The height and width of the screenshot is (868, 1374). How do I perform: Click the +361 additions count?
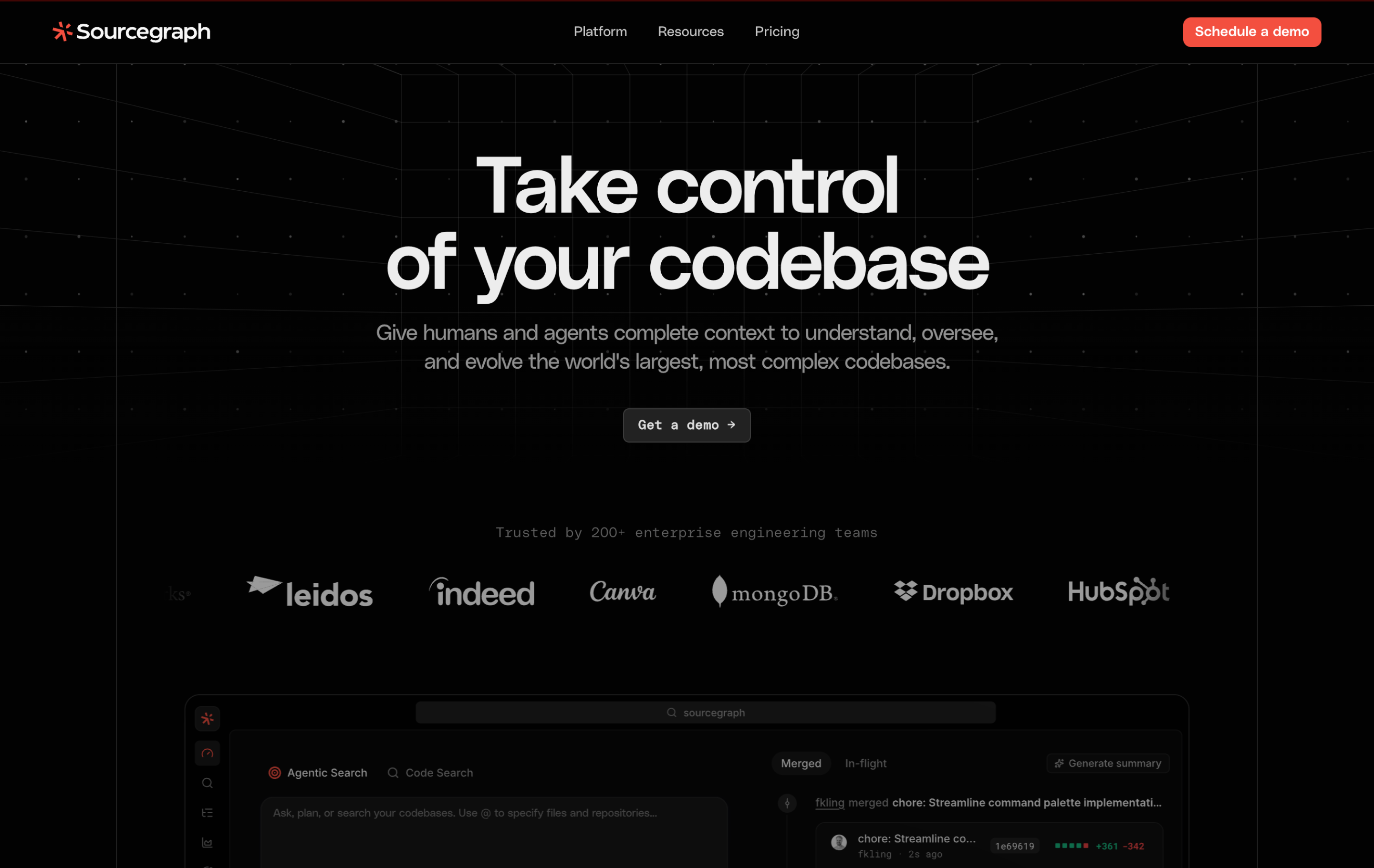(x=1106, y=846)
